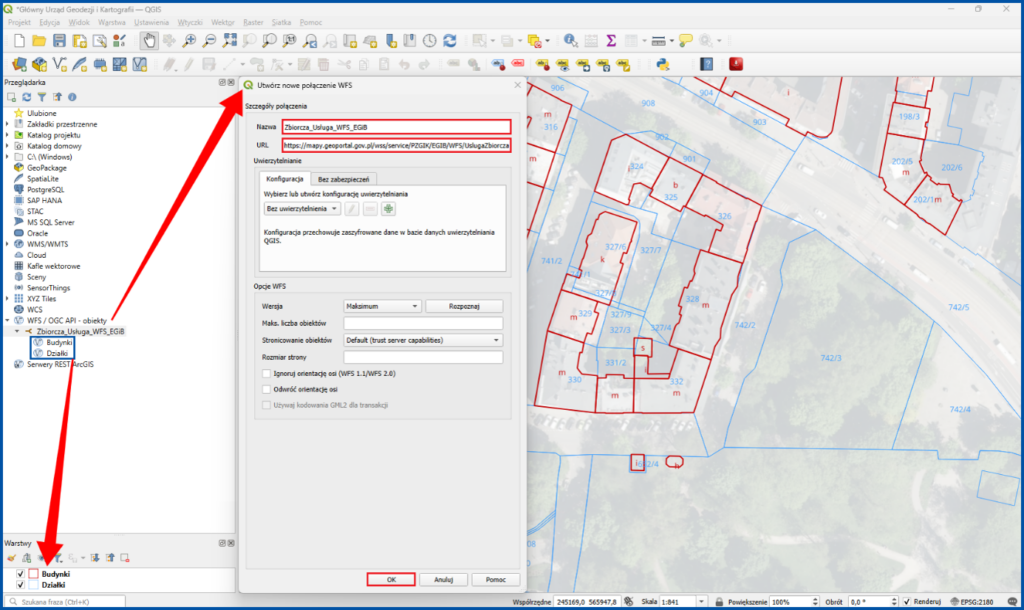Open the Skala scale dropdown
1024x610 pixels.
click(701, 602)
